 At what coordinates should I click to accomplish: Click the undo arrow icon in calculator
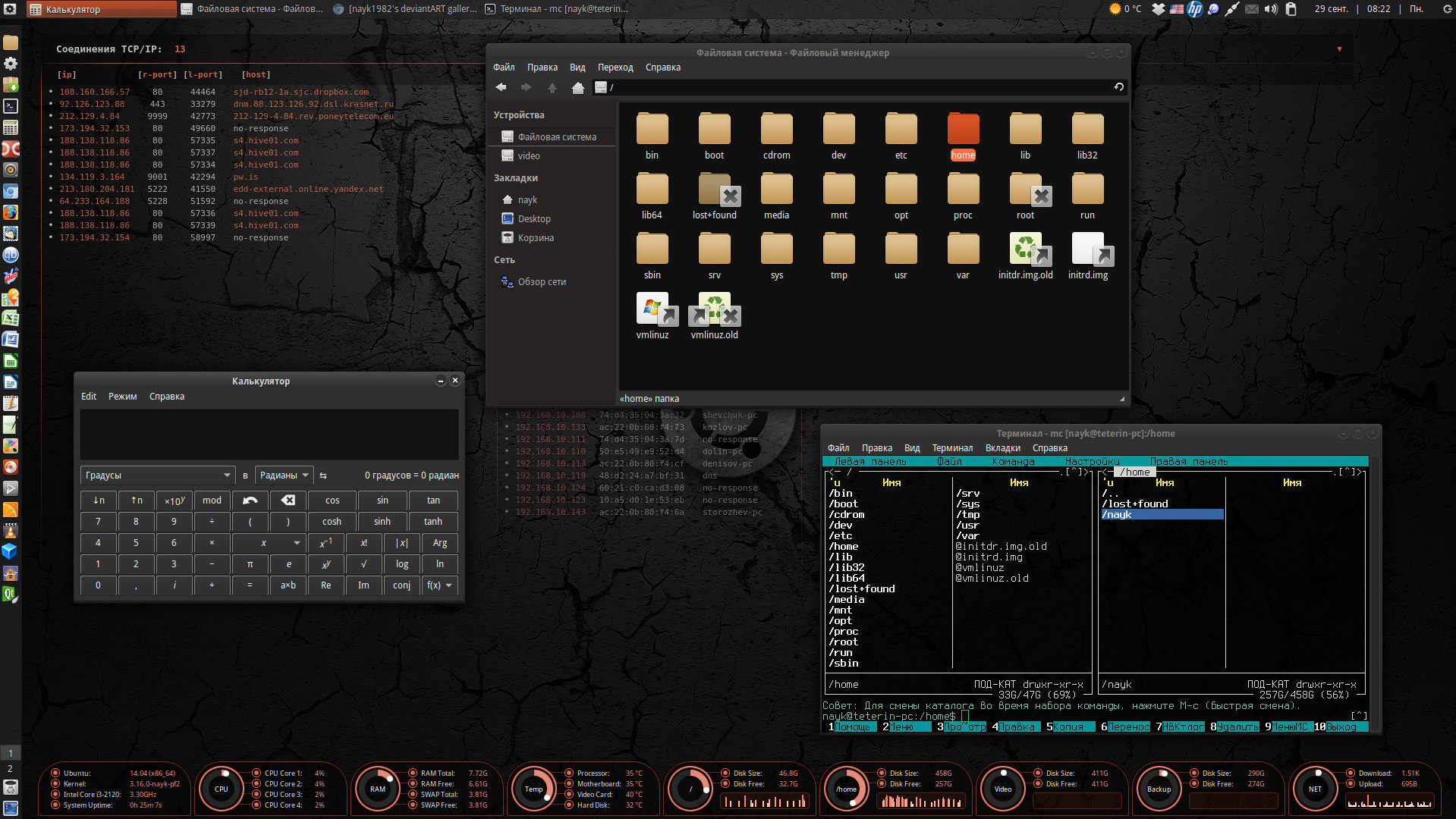coord(250,500)
